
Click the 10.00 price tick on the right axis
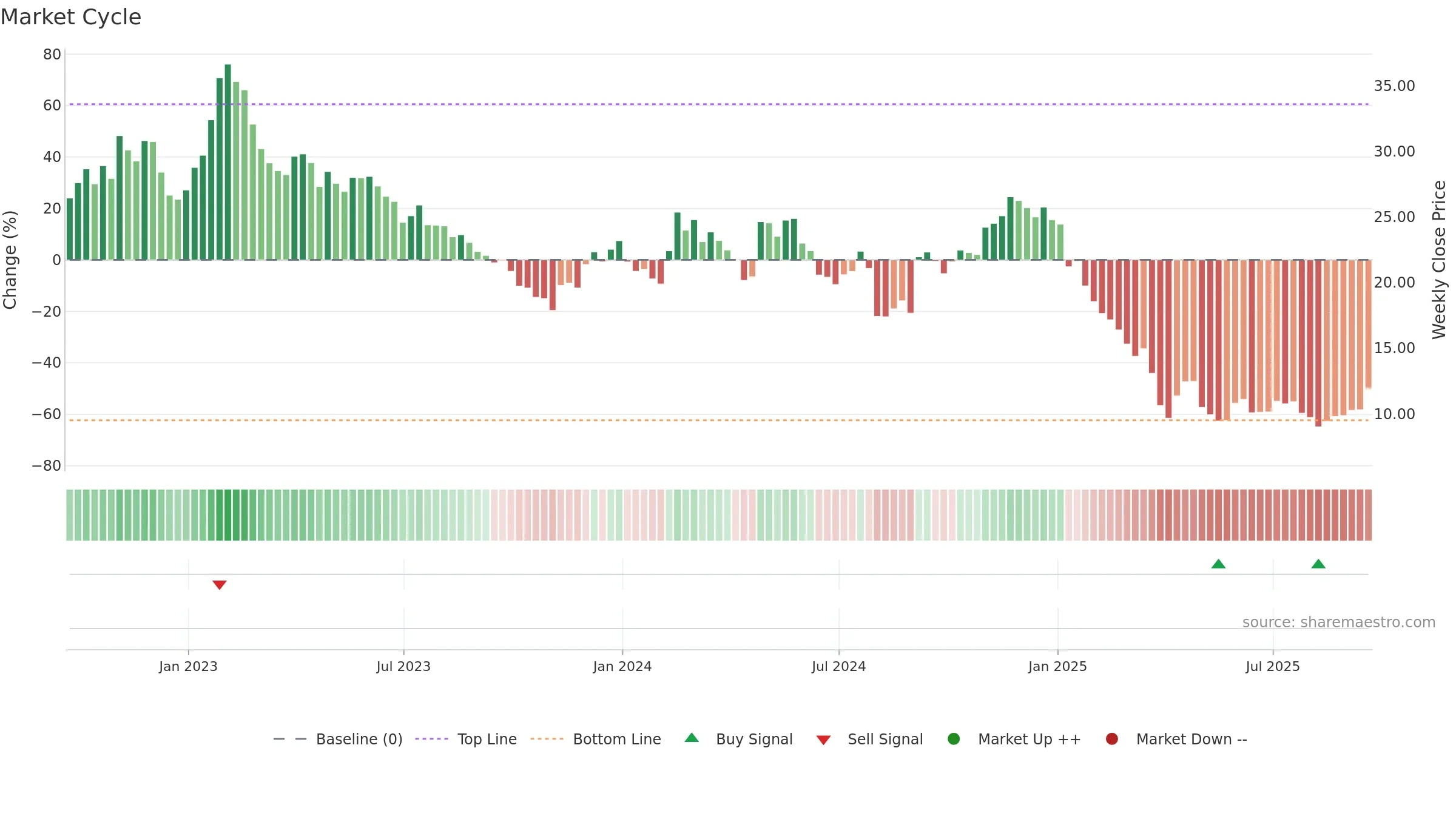coord(1394,414)
